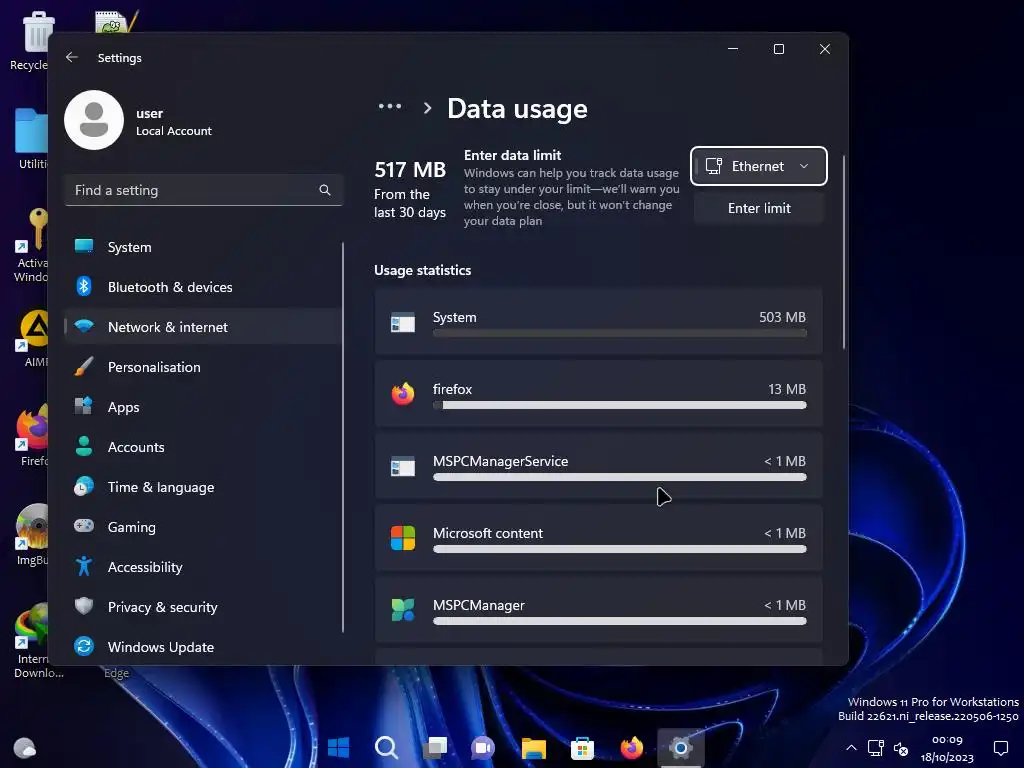Click the network tray icon
This screenshot has height=768, width=1024.
(x=876, y=748)
